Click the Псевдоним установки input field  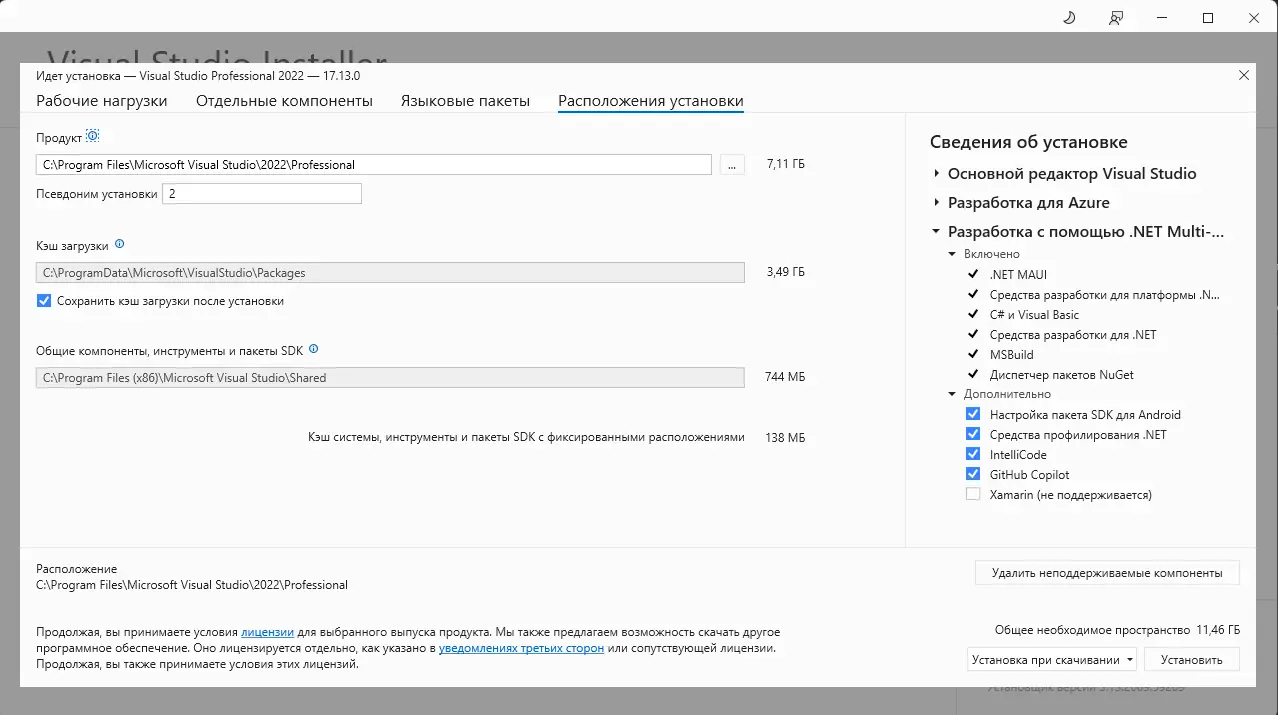(x=262, y=193)
